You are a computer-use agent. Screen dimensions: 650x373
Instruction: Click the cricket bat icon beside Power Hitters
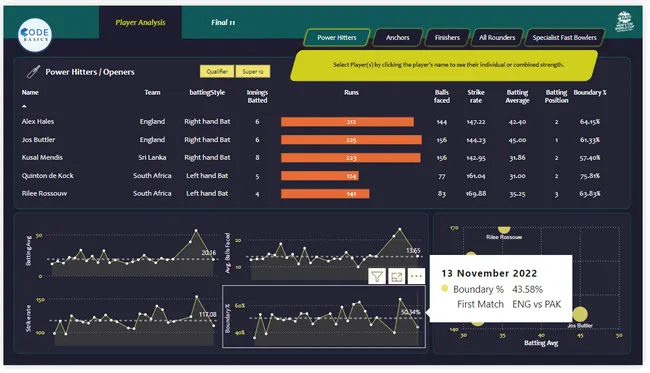click(x=33, y=72)
